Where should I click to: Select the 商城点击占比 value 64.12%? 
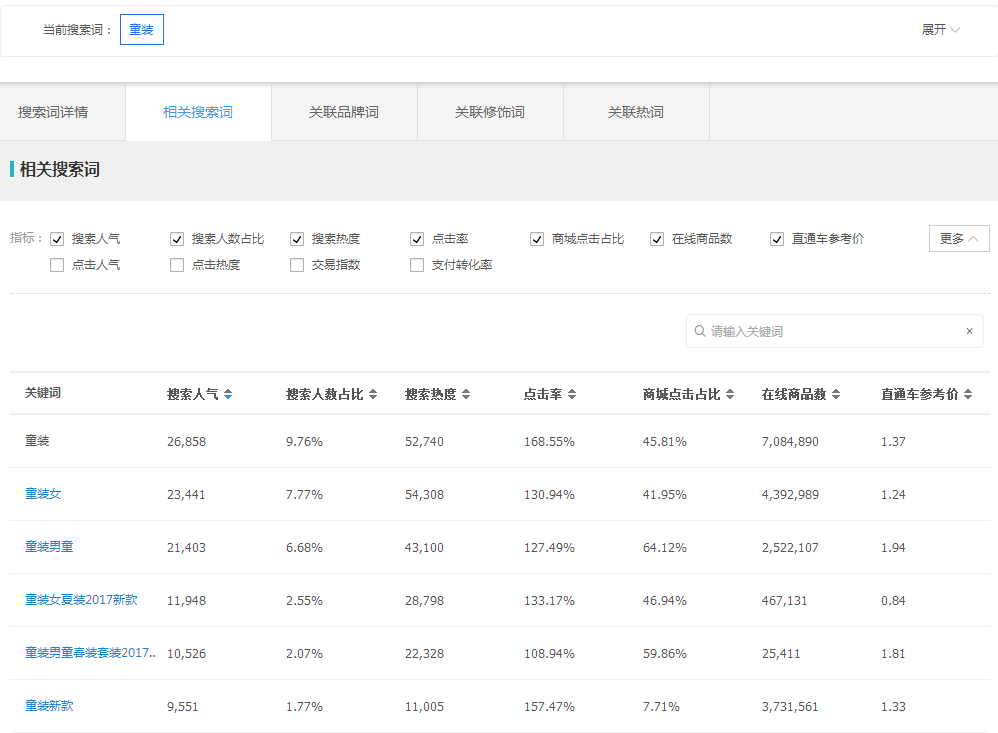(664, 548)
